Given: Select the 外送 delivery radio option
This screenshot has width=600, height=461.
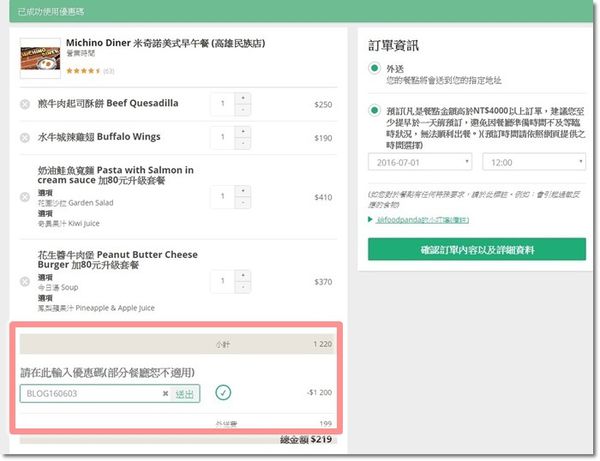Looking at the screenshot, I should tap(374, 68).
